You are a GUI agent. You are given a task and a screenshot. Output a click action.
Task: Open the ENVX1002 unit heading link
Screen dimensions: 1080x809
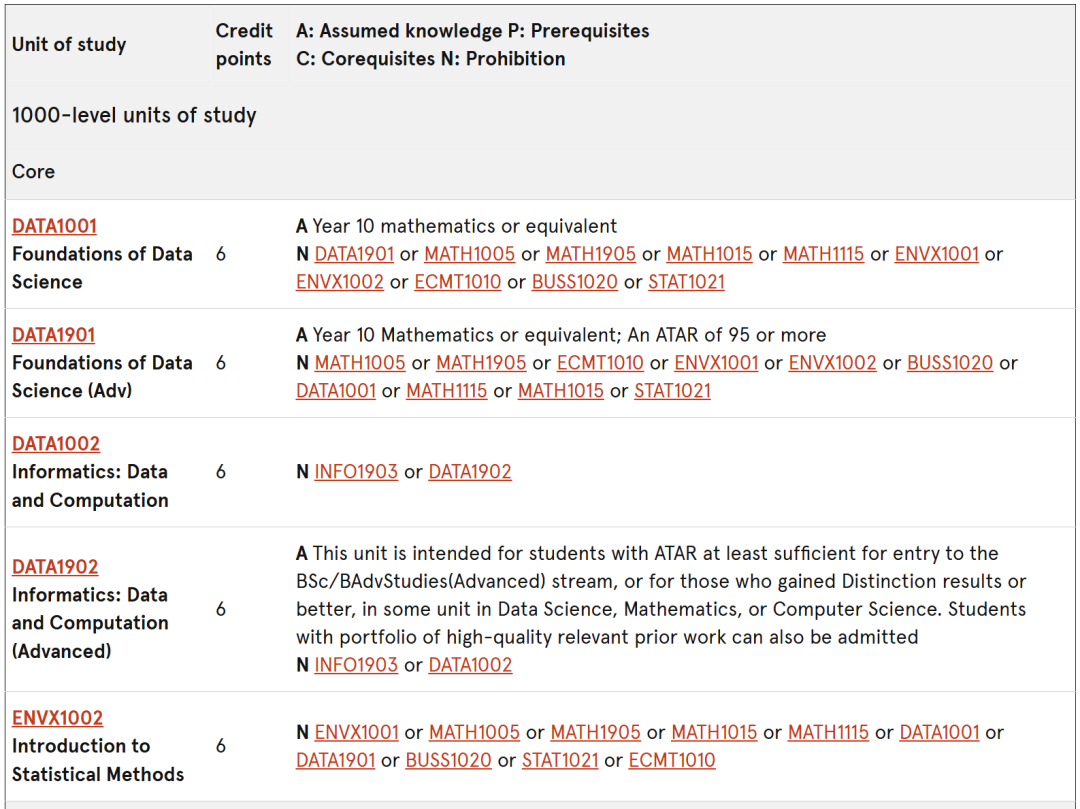point(57,717)
